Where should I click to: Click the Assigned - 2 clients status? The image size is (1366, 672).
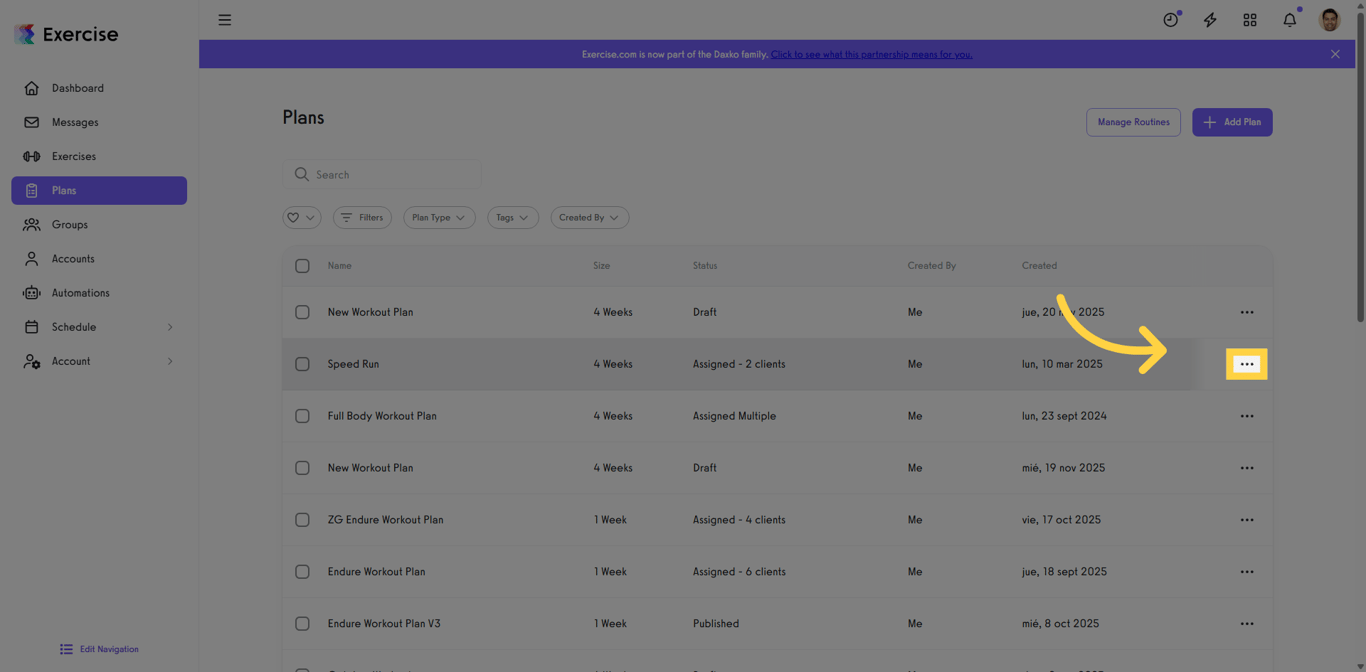(x=739, y=364)
